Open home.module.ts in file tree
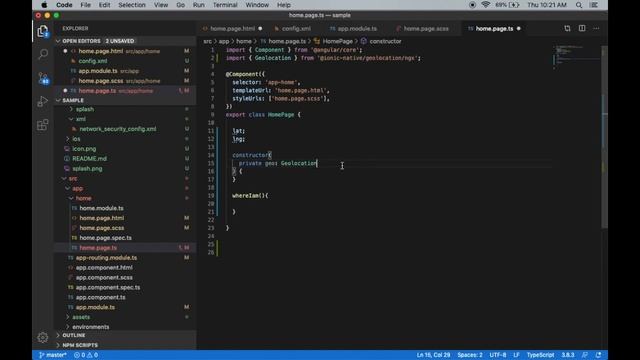The height and width of the screenshot is (360, 640). click(x=101, y=208)
